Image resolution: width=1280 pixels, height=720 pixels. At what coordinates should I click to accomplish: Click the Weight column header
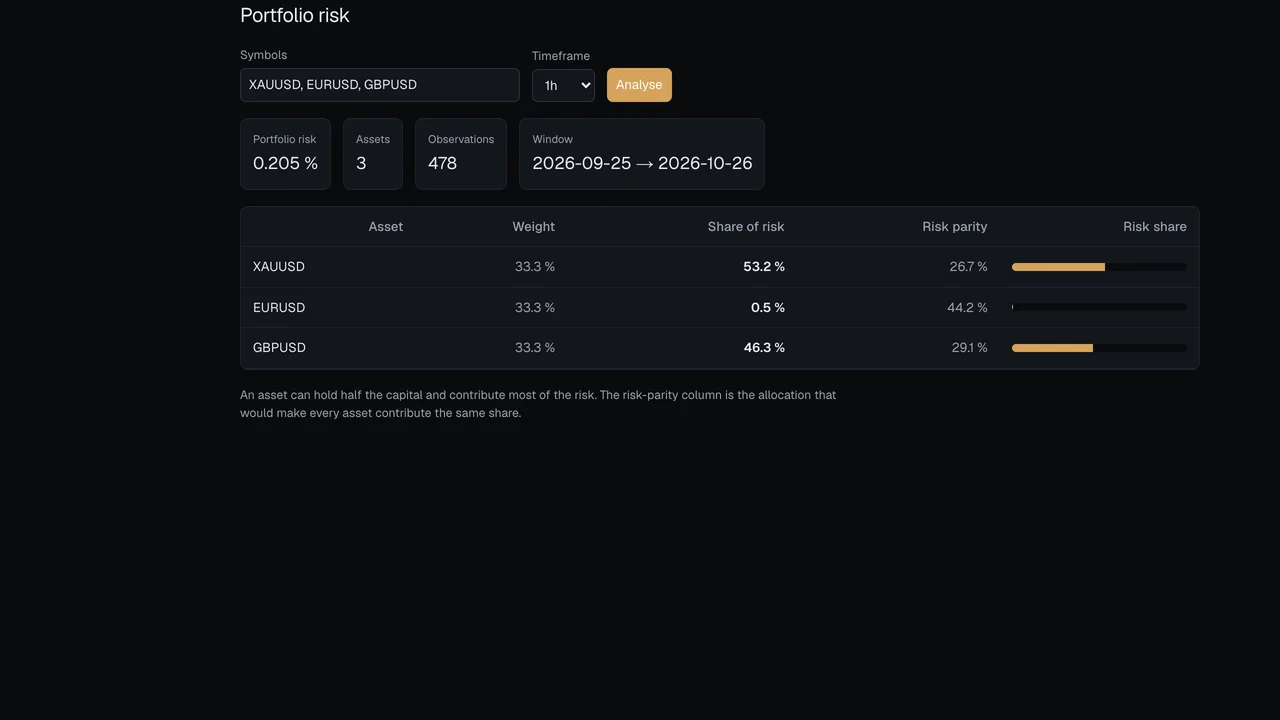tap(534, 227)
